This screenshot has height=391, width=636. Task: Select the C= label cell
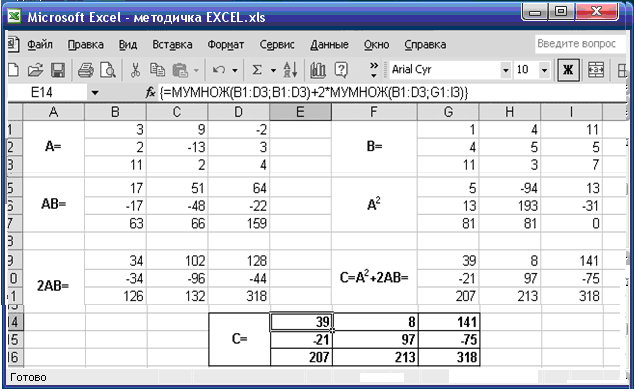239,339
